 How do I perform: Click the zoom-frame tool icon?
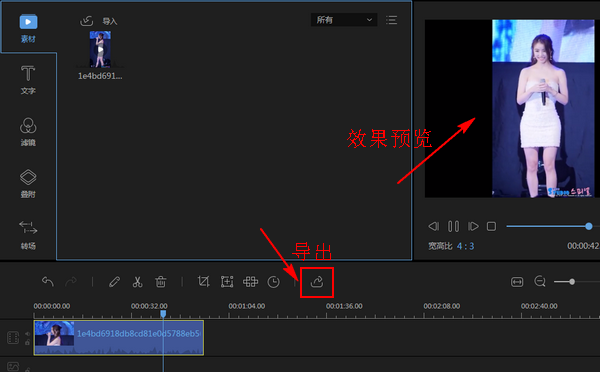(227, 282)
